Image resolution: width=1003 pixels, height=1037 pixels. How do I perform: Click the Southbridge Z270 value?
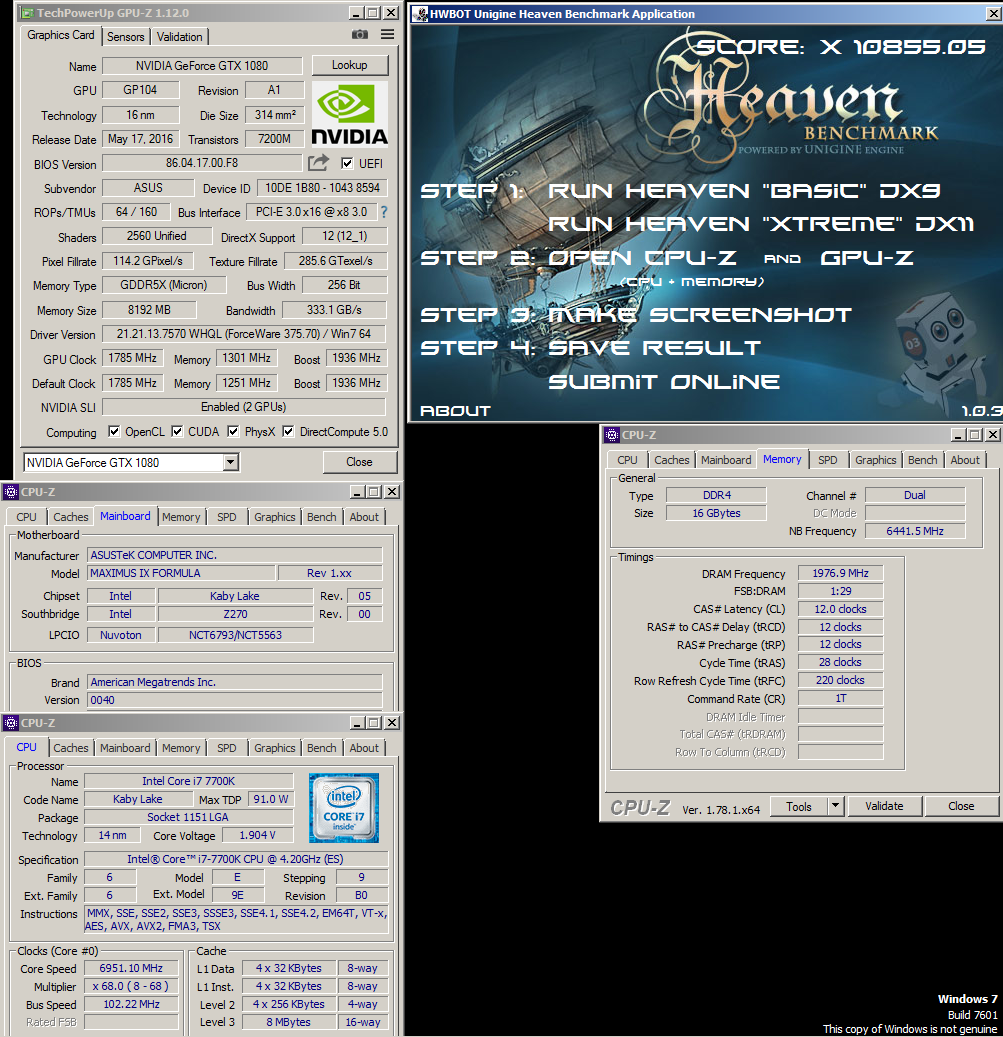(x=235, y=614)
